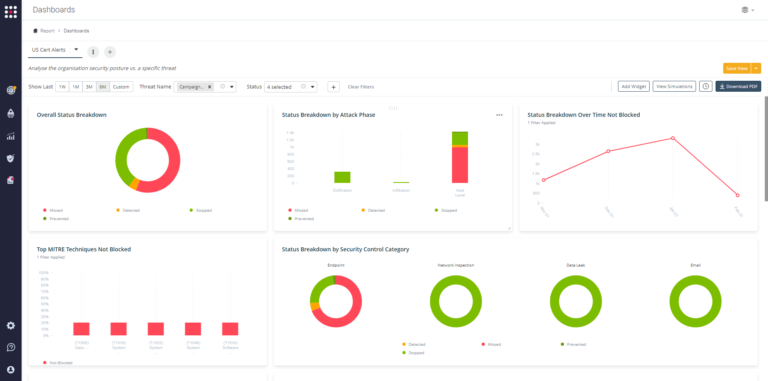Open three-dot menu on Attack Phase widget
Image resolution: width=768 pixels, height=381 pixels.
pyautogui.click(x=499, y=115)
